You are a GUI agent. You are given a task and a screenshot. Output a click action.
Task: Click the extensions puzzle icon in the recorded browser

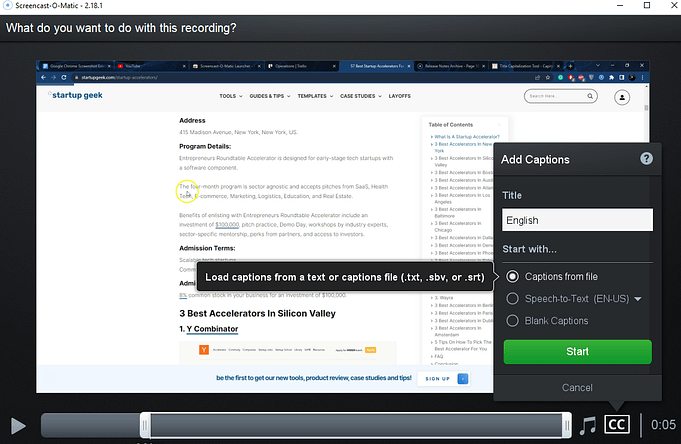612,77
